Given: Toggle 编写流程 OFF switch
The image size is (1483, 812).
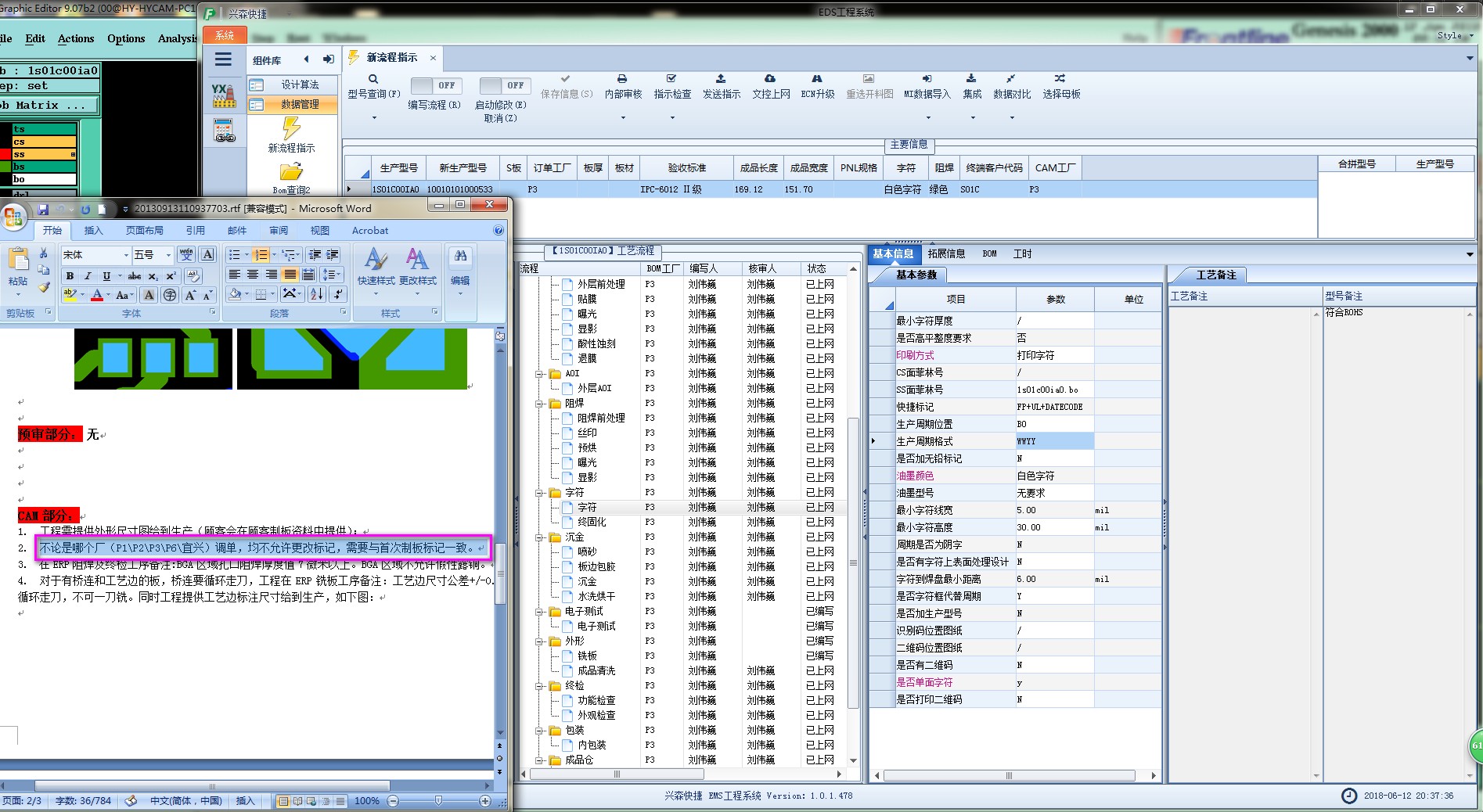Looking at the screenshot, I should (435, 85).
